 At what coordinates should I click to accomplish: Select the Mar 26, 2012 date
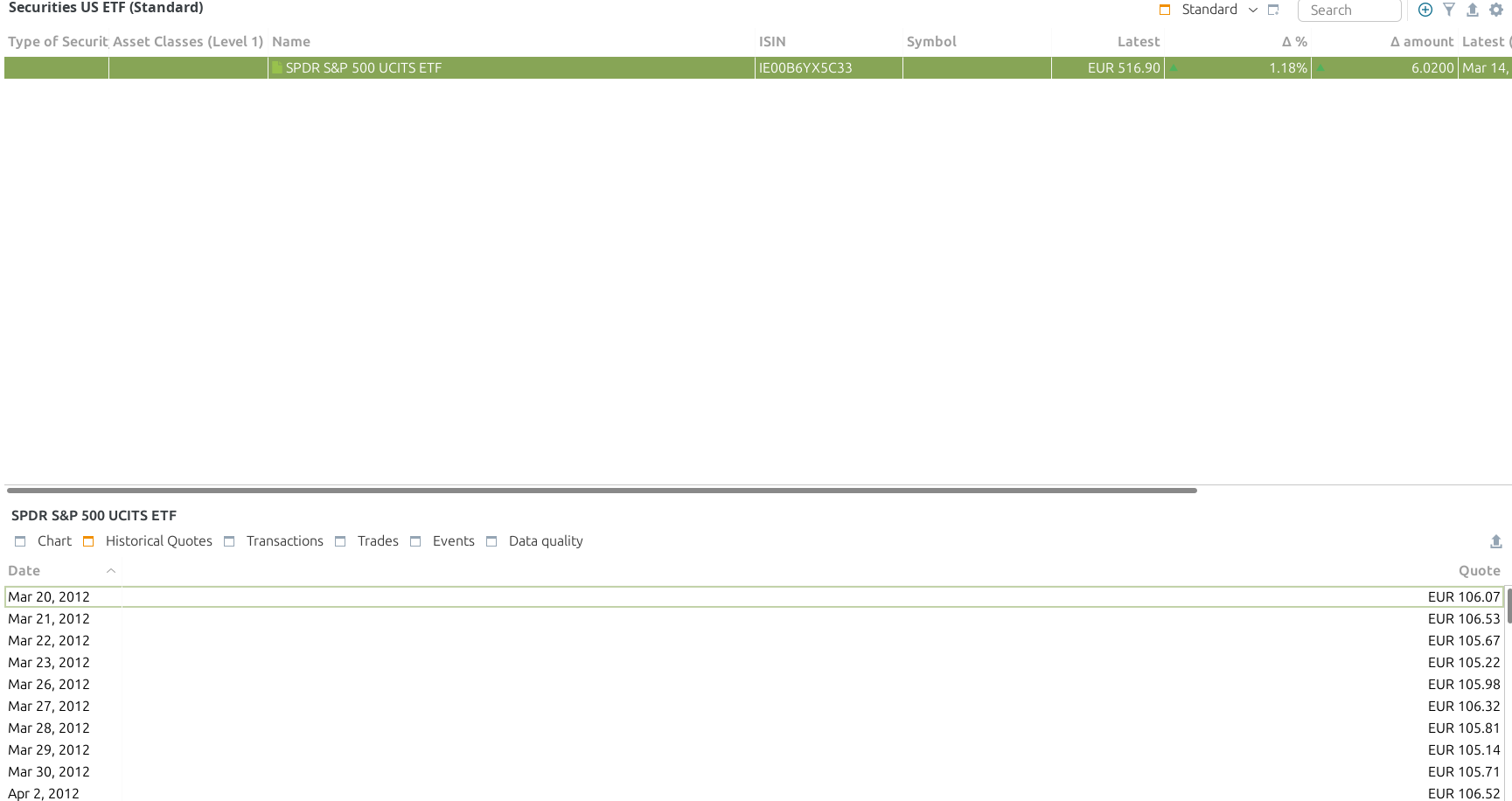pos(49,684)
